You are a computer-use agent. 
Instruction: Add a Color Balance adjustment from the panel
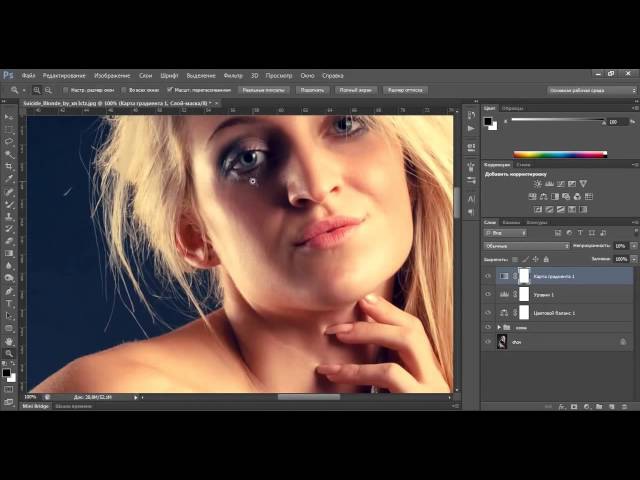[543, 197]
